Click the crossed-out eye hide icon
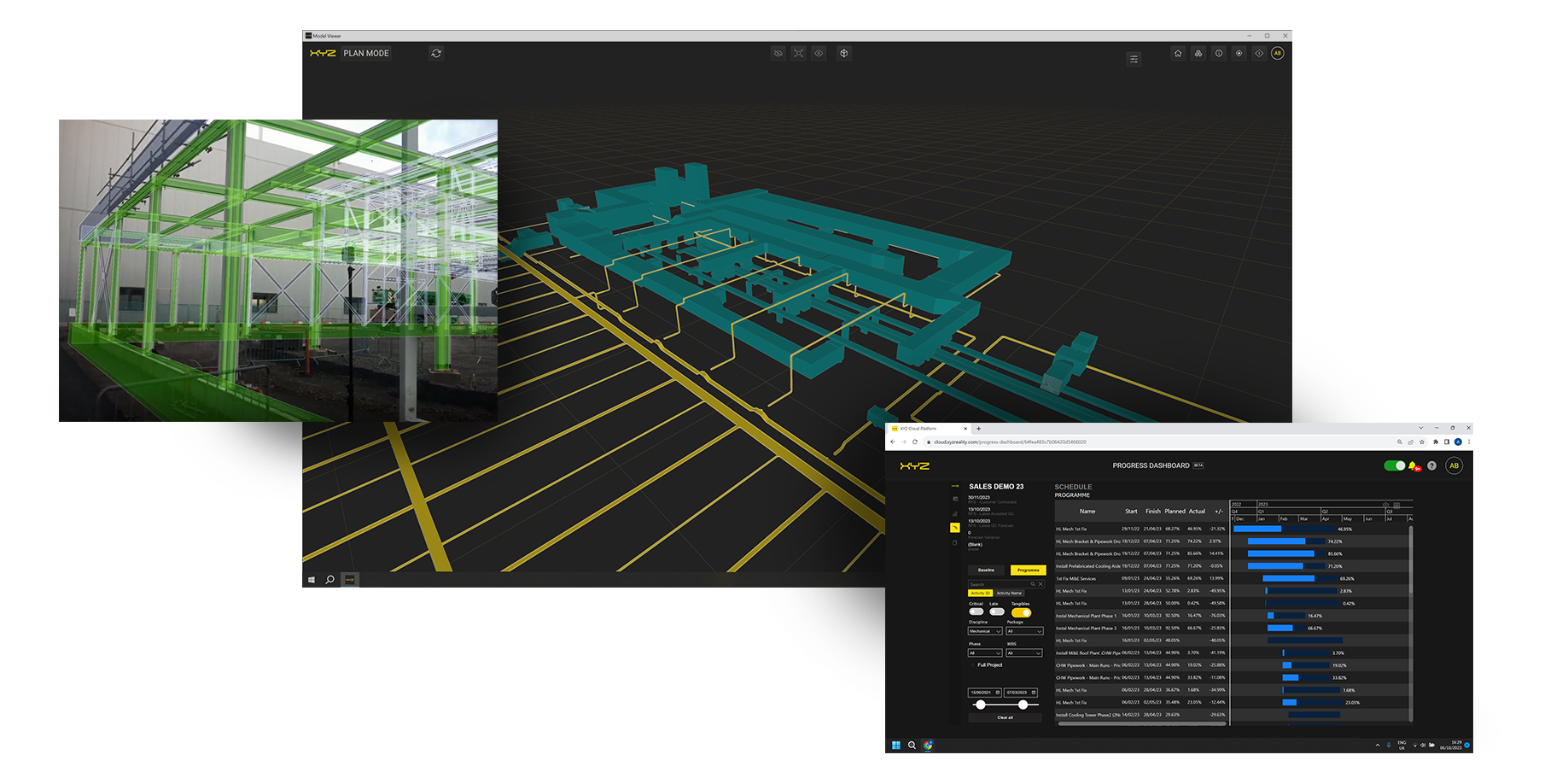 click(x=778, y=53)
